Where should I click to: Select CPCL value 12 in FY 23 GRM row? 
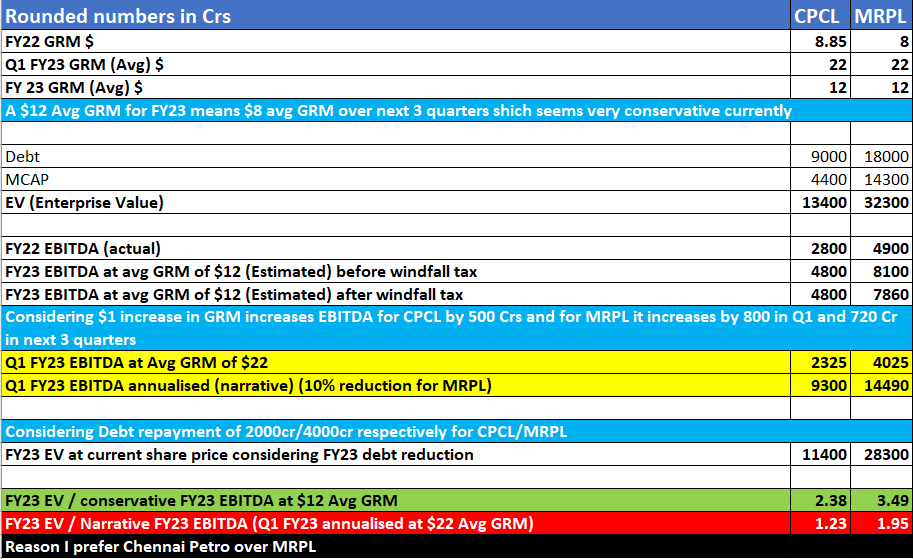point(820,87)
